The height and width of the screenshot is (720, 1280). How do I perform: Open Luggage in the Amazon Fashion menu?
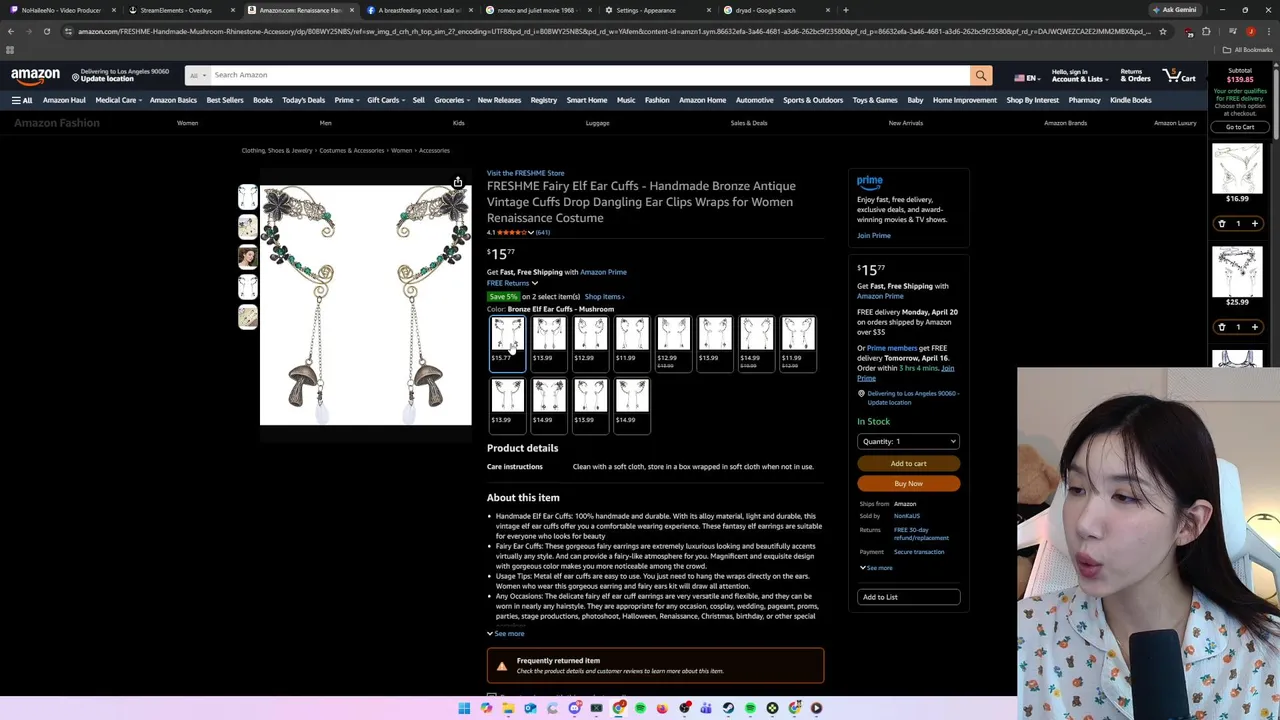click(597, 123)
